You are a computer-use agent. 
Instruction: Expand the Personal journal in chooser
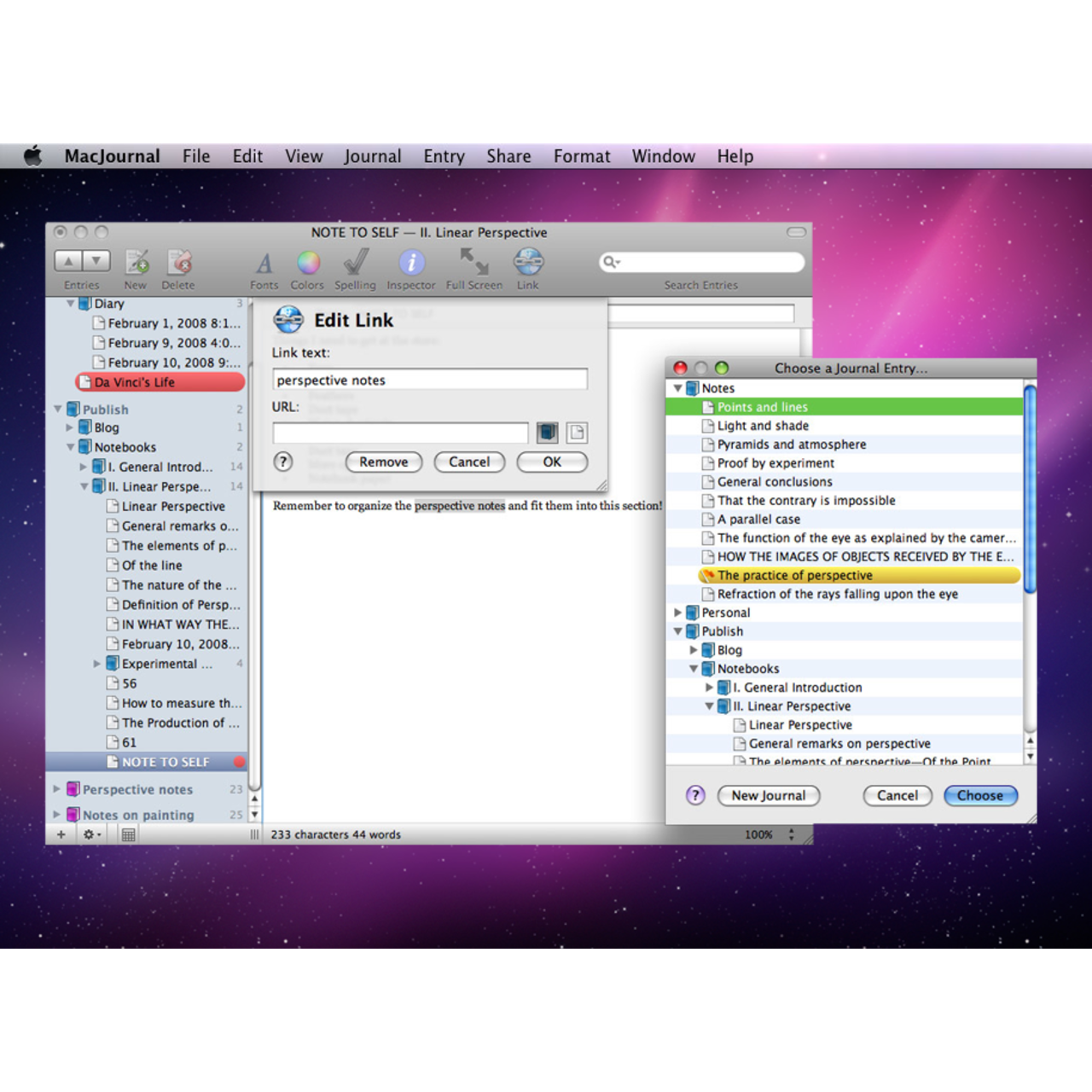click(679, 613)
